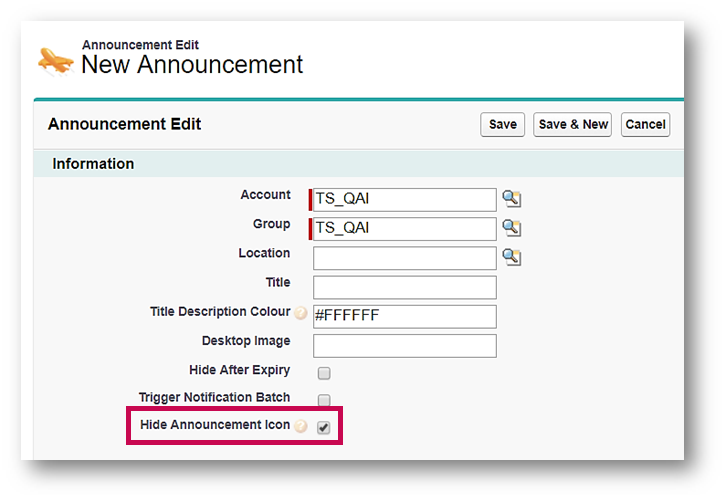726x495 pixels.
Task: Click help icon beside Hide Announcement Icon
Action: (301, 426)
